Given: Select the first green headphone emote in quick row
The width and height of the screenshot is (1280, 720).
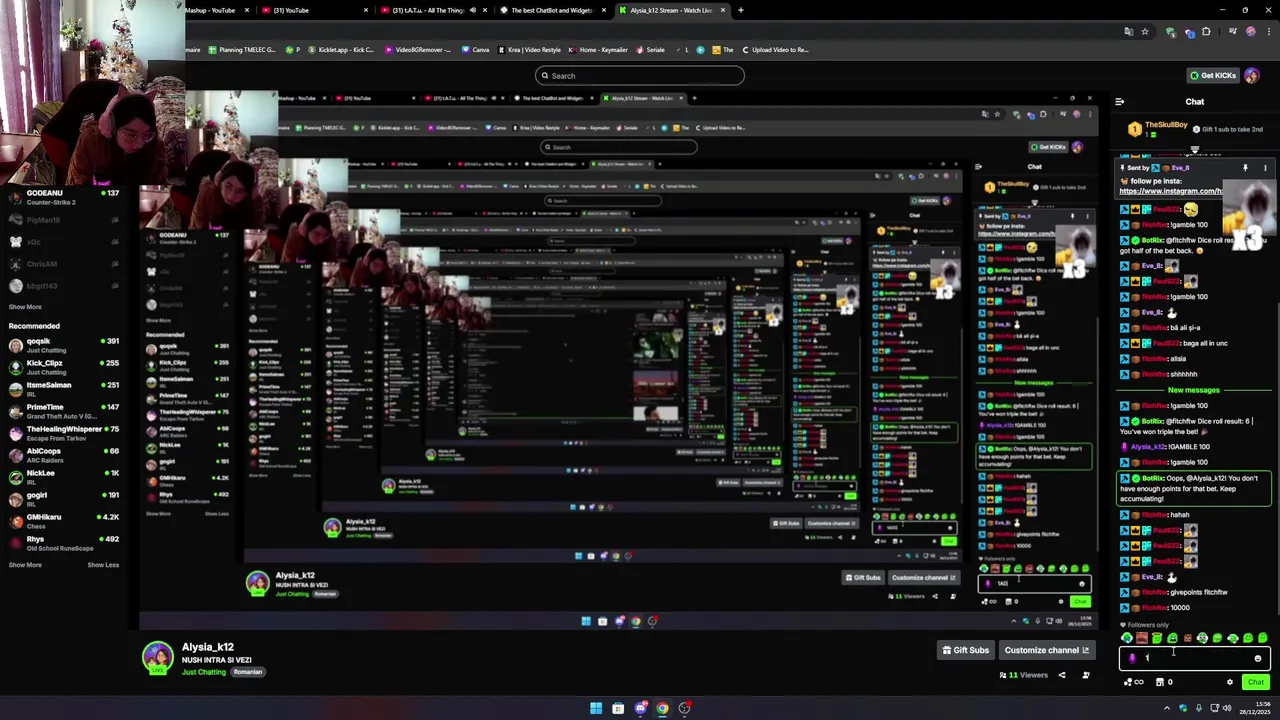Looking at the screenshot, I should click(x=1127, y=638).
